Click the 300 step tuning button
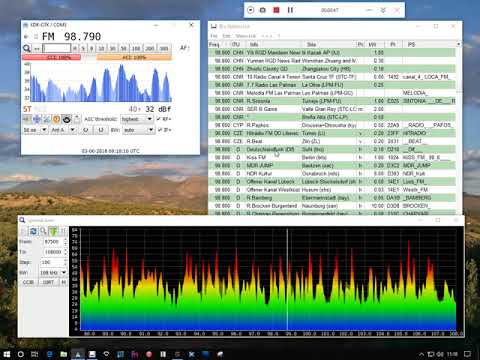This screenshot has height=360, width=480. click(164, 49)
